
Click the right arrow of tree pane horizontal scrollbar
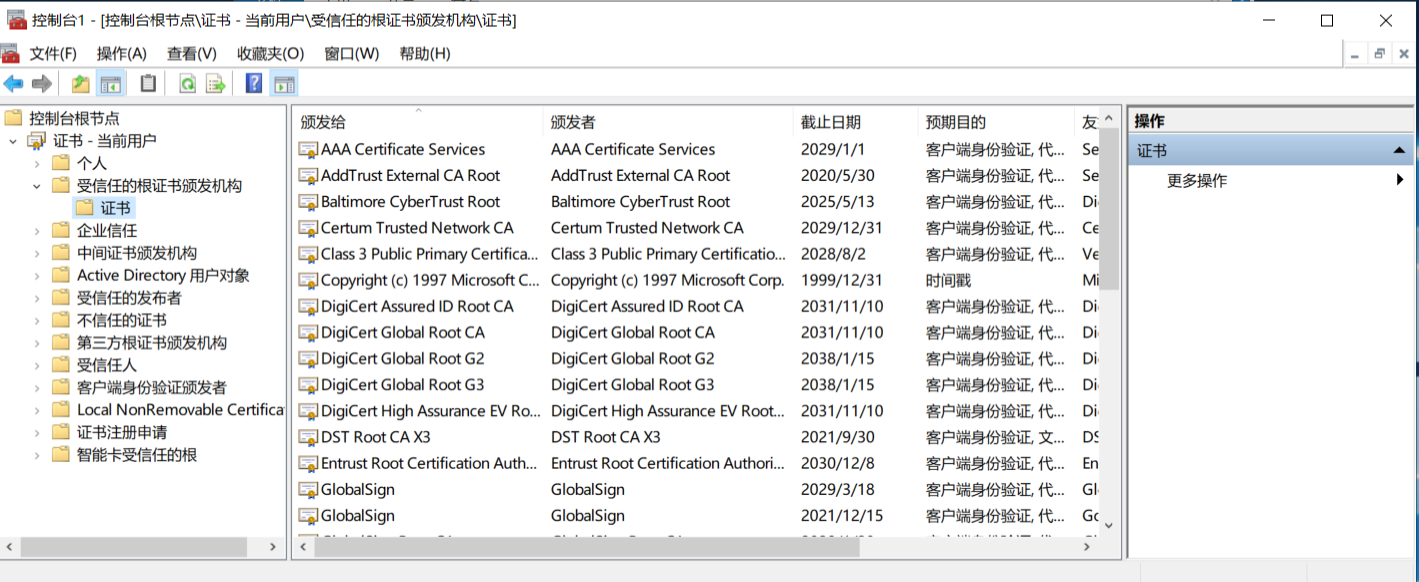point(275,547)
